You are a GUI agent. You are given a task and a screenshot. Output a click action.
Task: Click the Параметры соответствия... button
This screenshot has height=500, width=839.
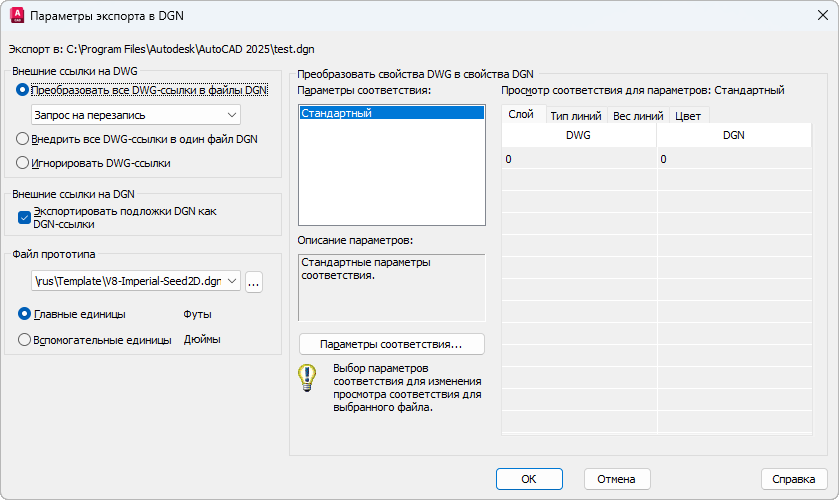coord(391,344)
